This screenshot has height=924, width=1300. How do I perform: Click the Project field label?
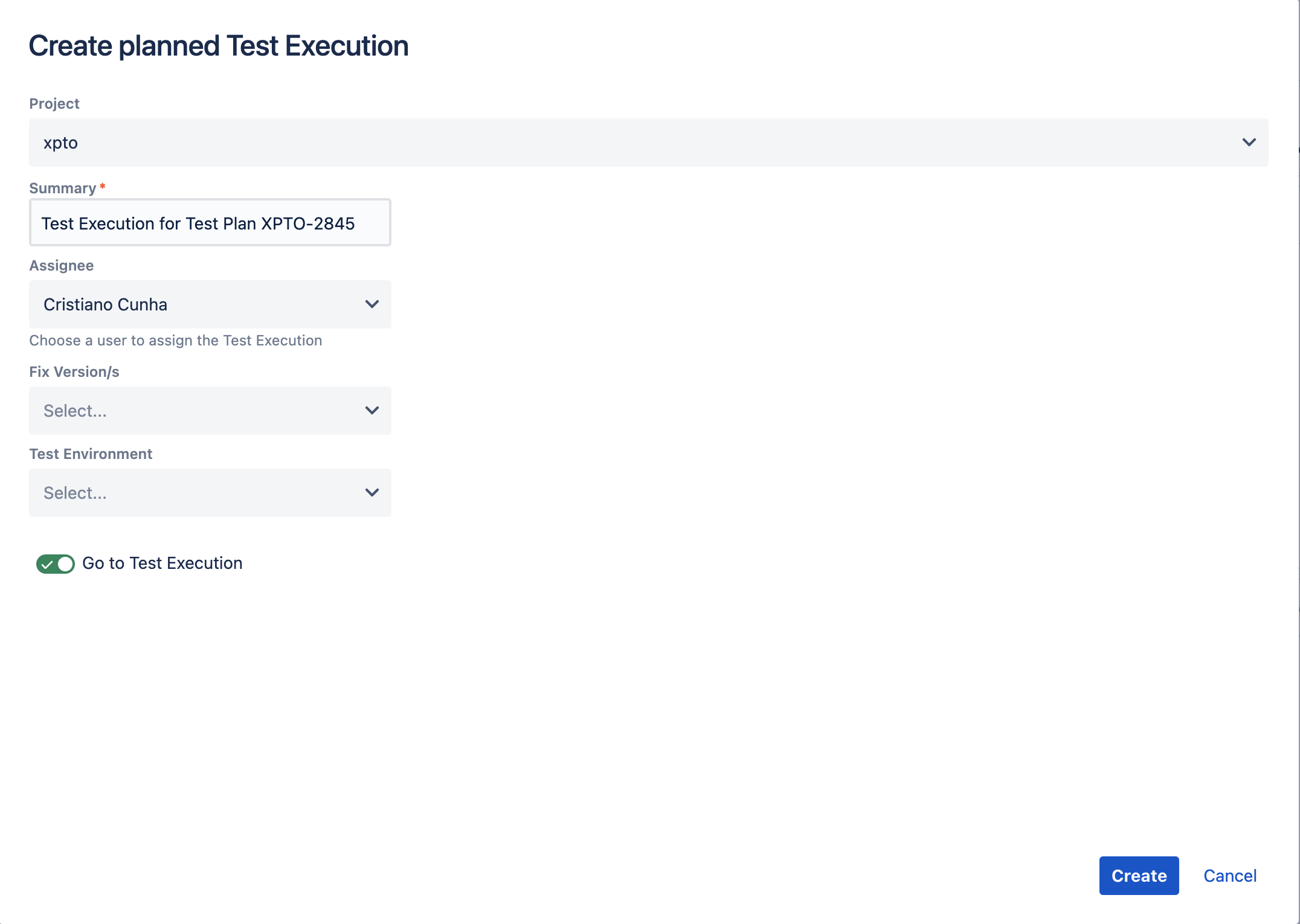coord(54,104)
